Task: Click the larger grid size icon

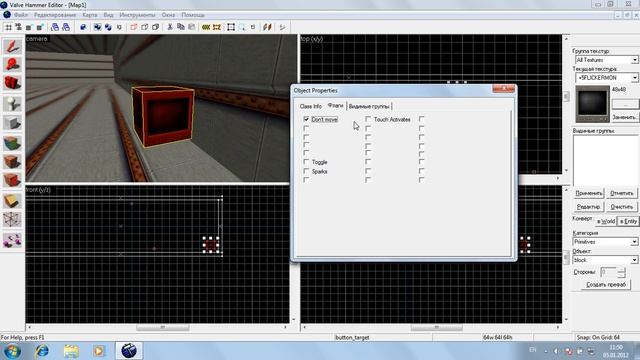Action: 40,27
